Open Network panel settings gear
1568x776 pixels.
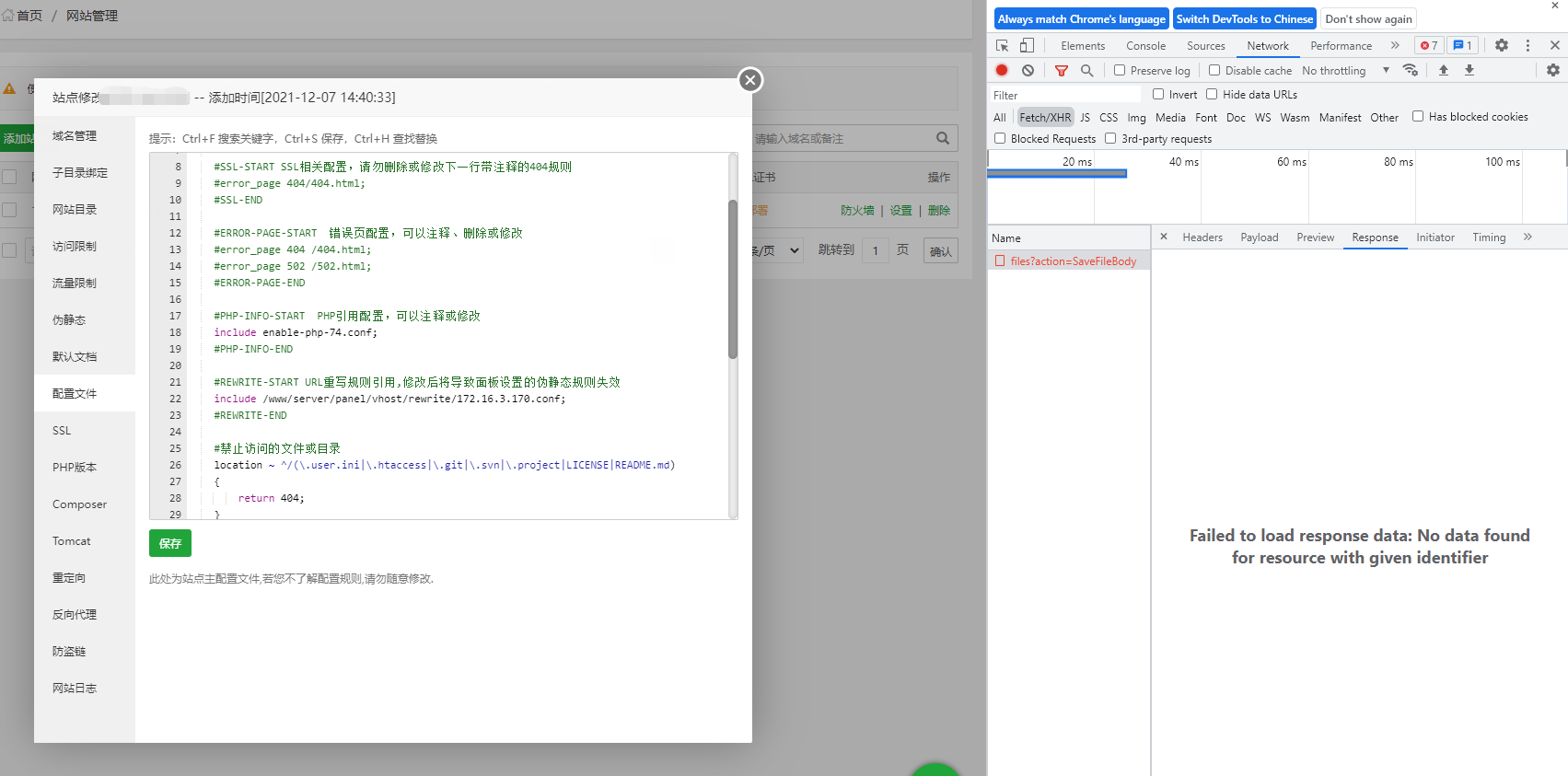pyautogui.click(x=1553, y=70)
